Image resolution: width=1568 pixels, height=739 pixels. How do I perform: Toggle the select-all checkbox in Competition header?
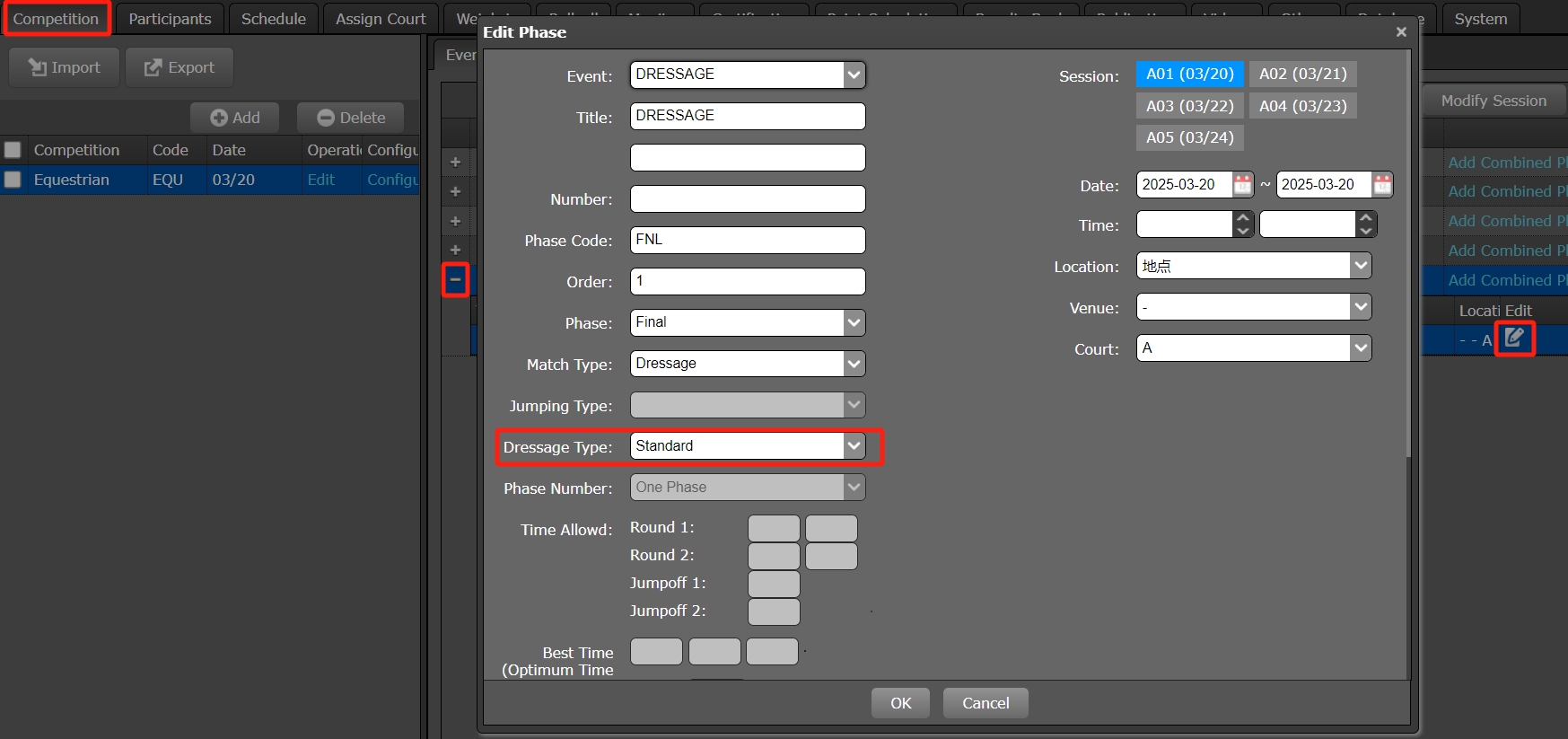tap(13, 150)
